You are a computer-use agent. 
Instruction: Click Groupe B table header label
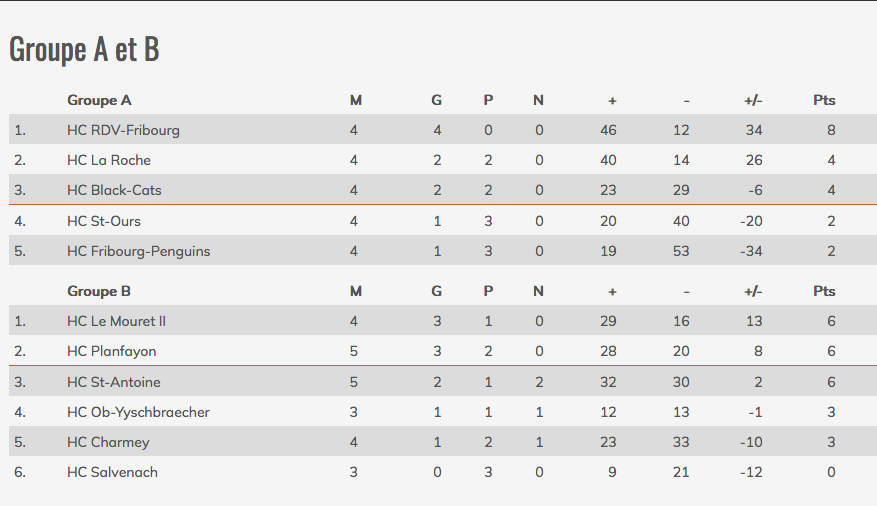tap(99, 292)
